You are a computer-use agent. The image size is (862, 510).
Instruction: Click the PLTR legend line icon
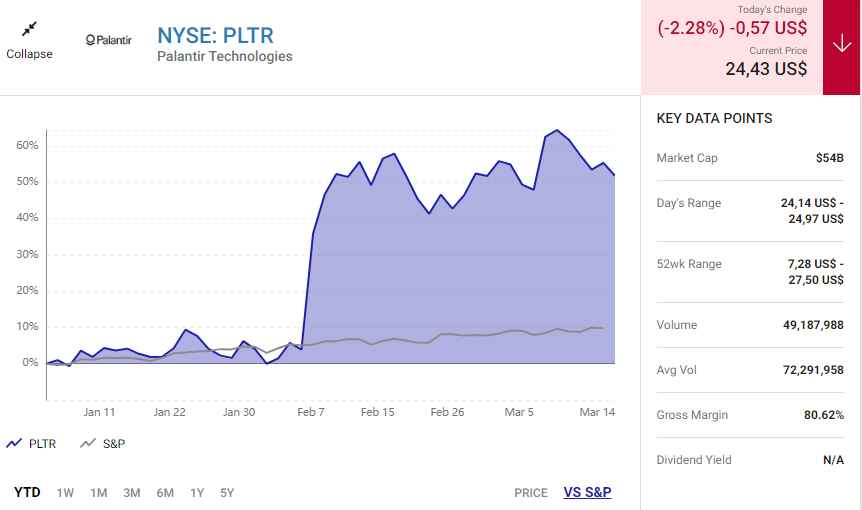tap(15, 443)
